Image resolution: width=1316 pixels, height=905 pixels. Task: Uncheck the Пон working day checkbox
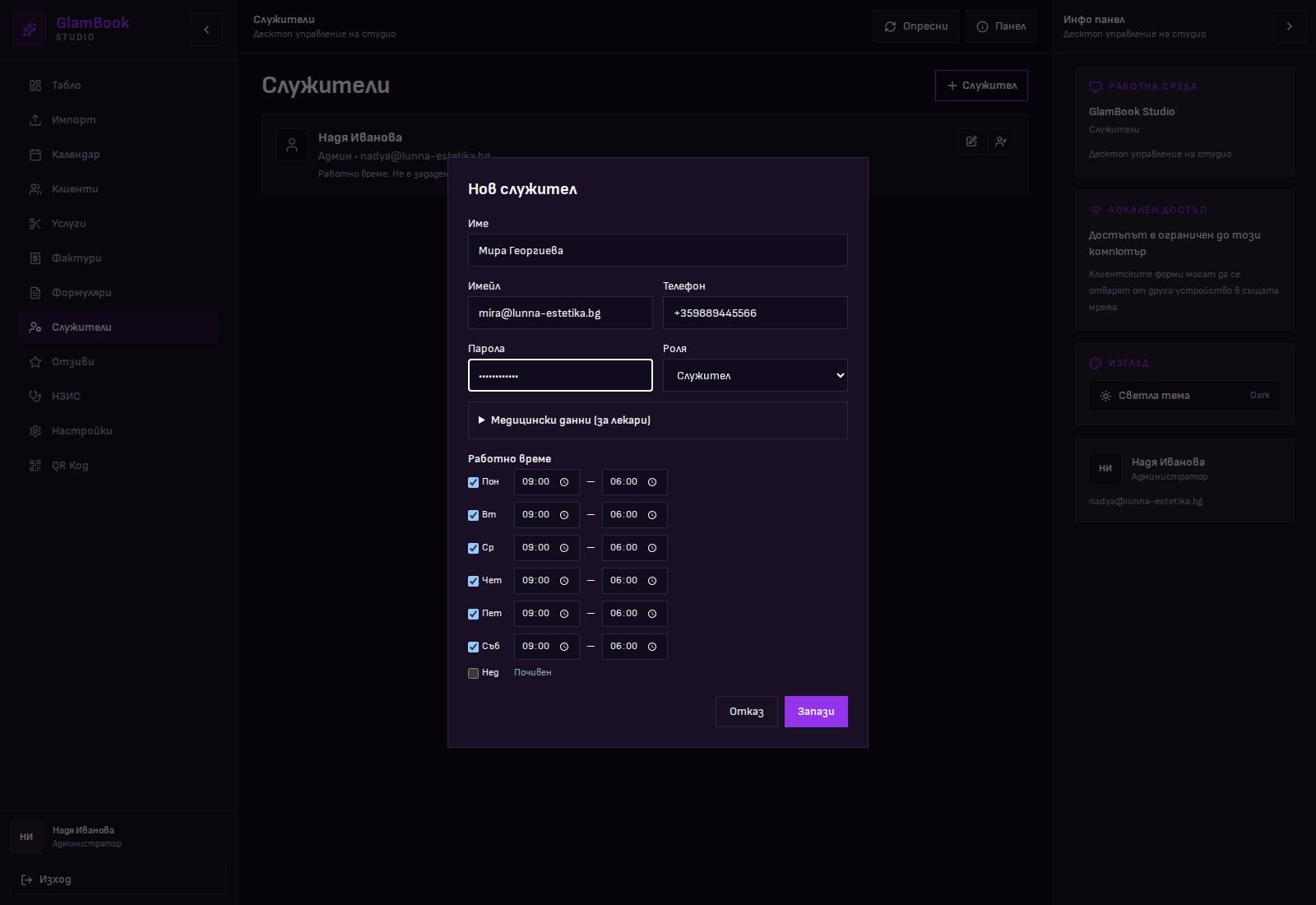(474, 483)
